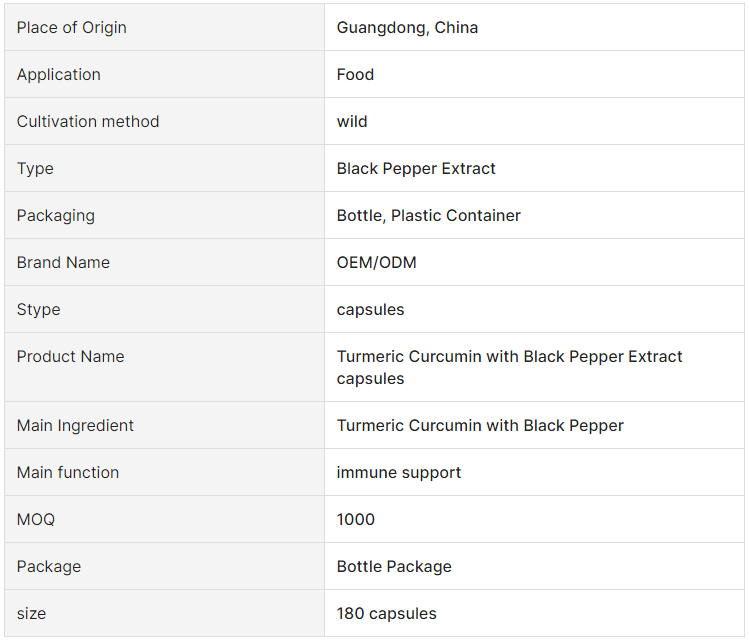
Task: Click the Application row label
Action: click(59, 75)
